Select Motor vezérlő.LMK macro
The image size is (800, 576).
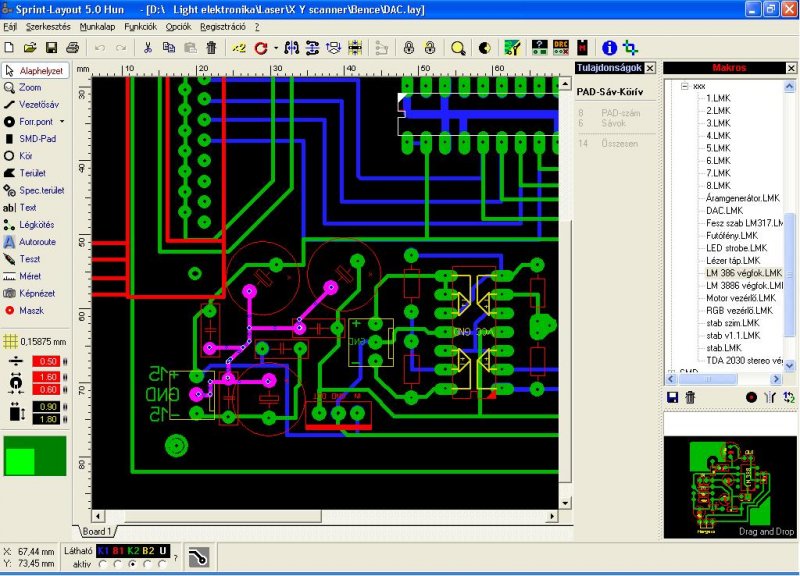[740, 298]
